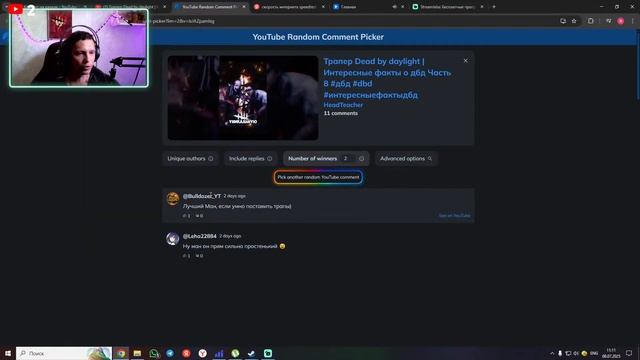Open a new browser tab
Screen dimensions: 640x360
493,7
